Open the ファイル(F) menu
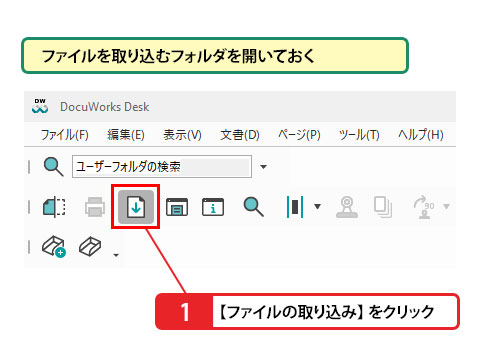Viewport: 480px width, 360px height. 65,135
